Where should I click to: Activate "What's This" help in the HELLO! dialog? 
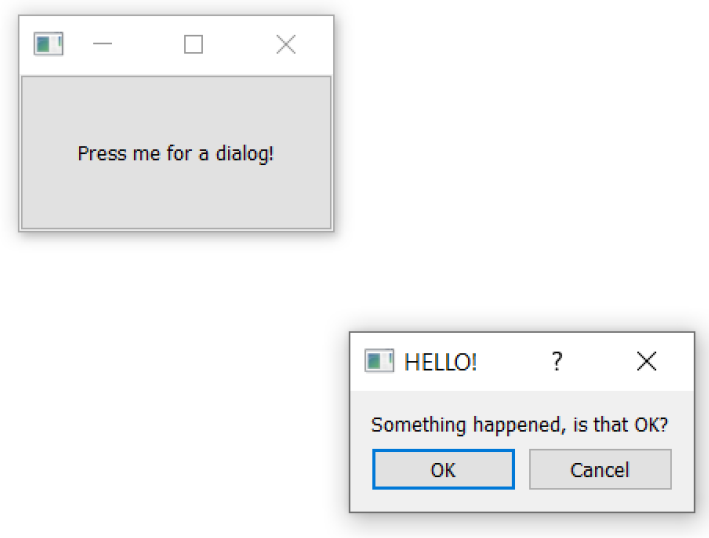pyautogui.click(x=557, y=361)
